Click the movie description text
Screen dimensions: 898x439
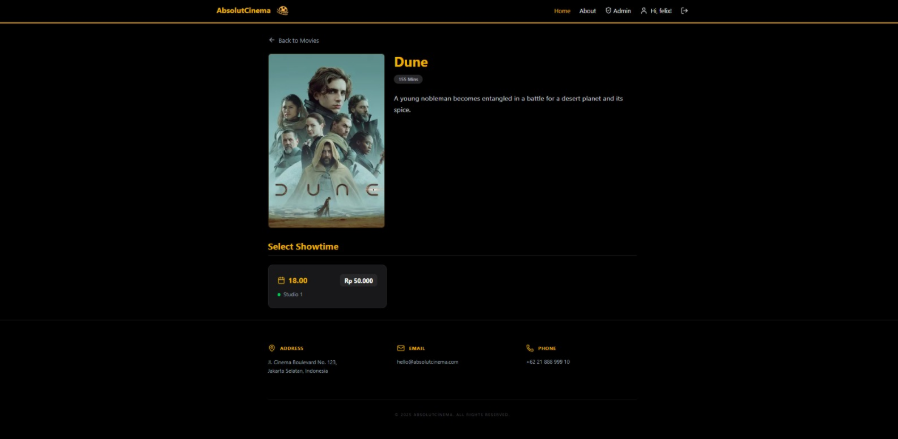tap(509, 104)
